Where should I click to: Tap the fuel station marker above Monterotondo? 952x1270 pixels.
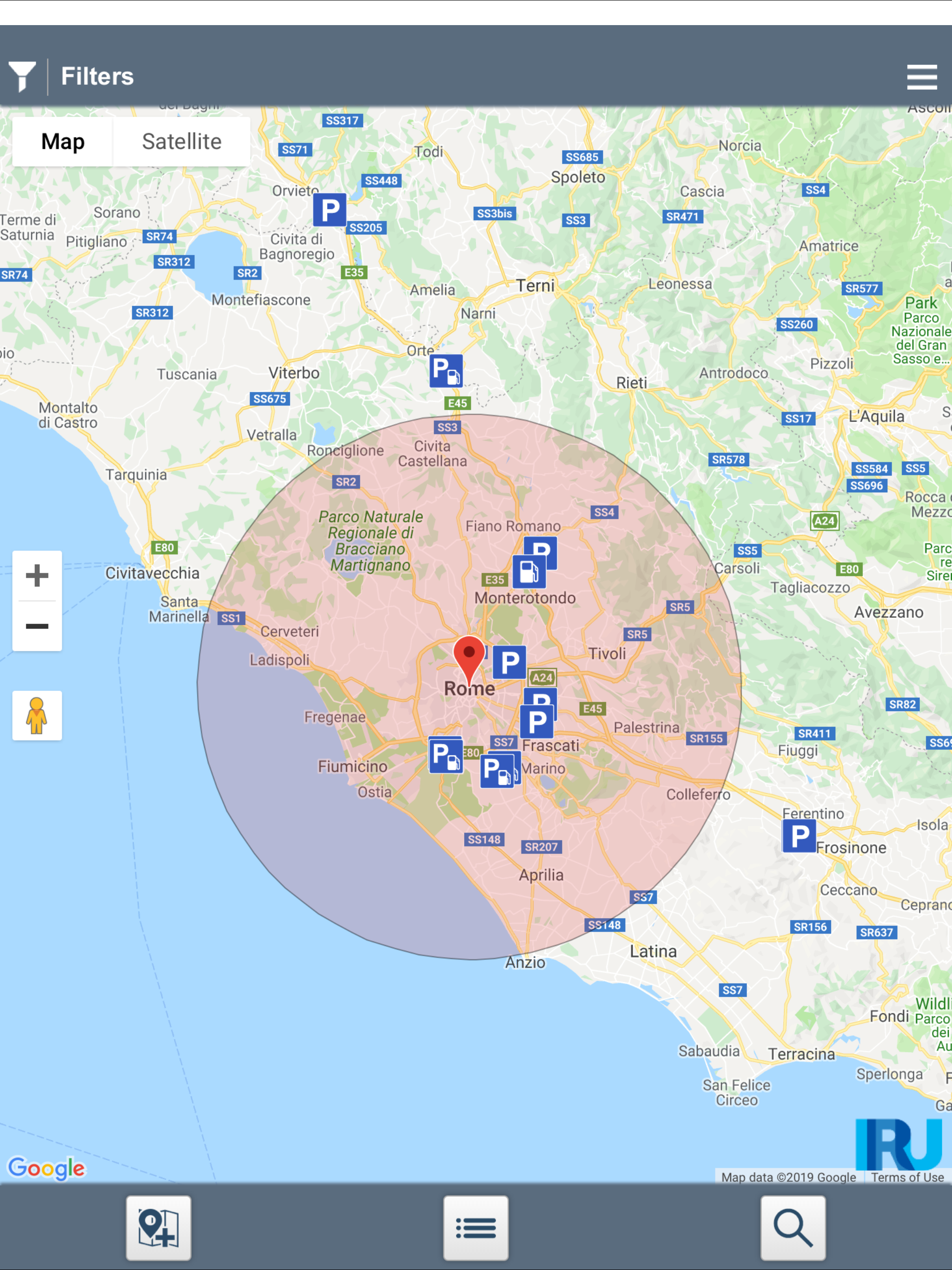click(x=528, y=572)
